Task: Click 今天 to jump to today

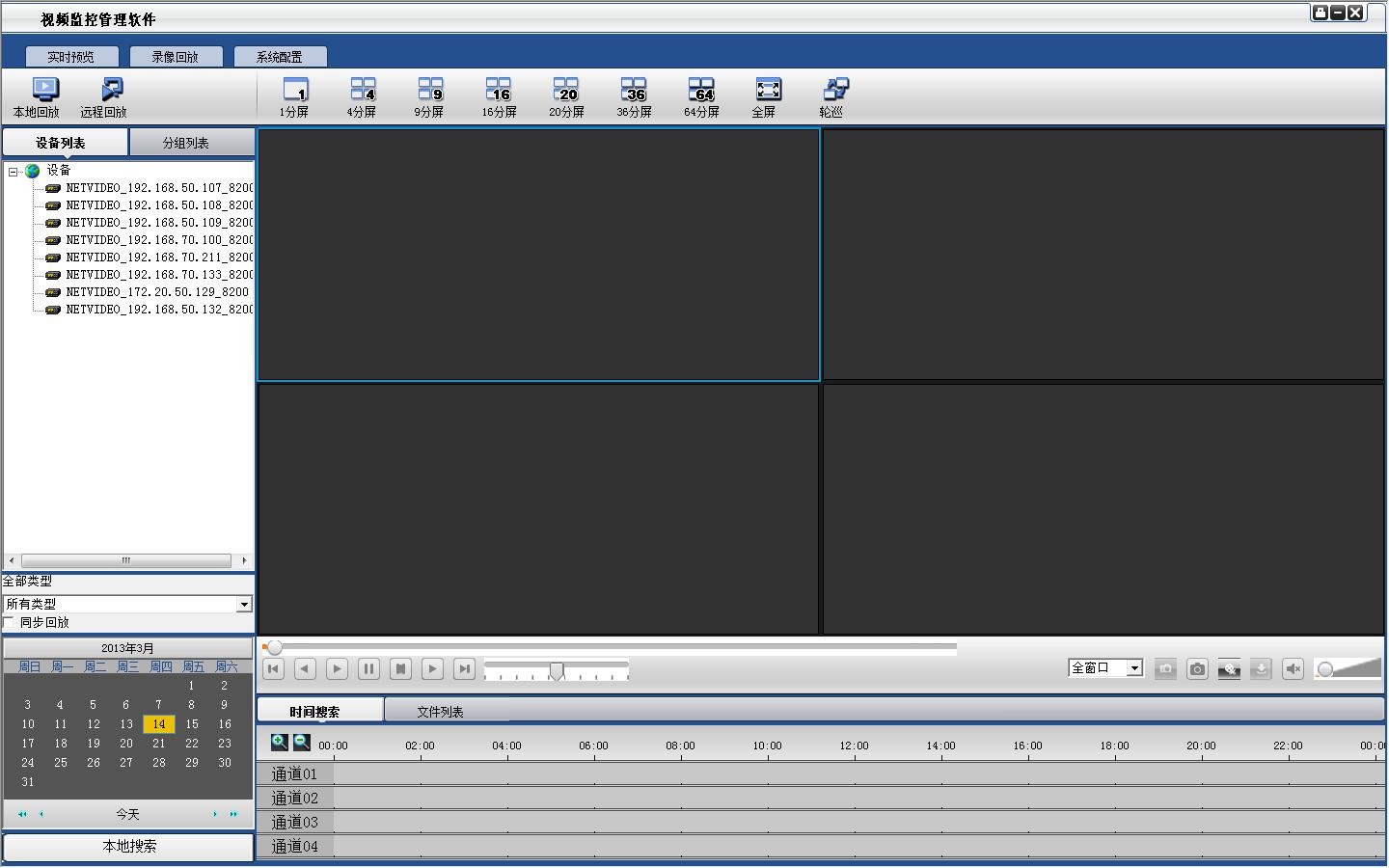Action: pyautogui.click(x=127, y=814)
